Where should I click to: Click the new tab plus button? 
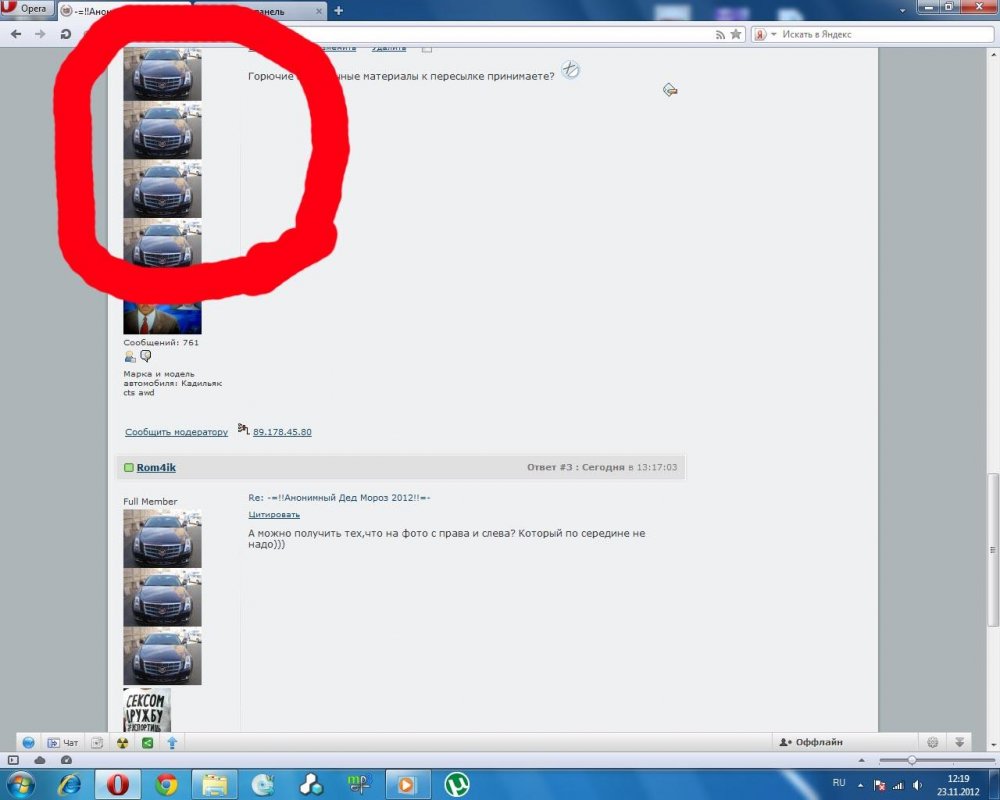tap(339, 11)
